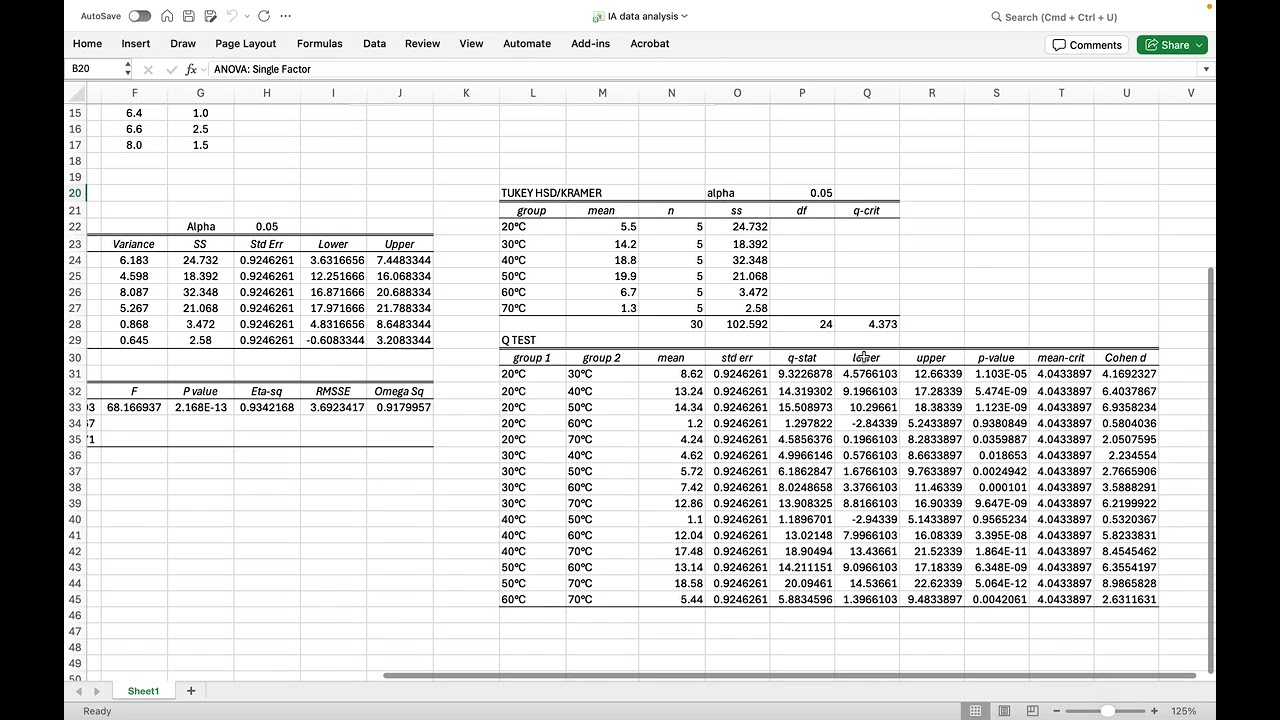Click the Home icon in title bar
Image resolution: width=1280 pixels, height=720 pixels.
coord(168,16)
